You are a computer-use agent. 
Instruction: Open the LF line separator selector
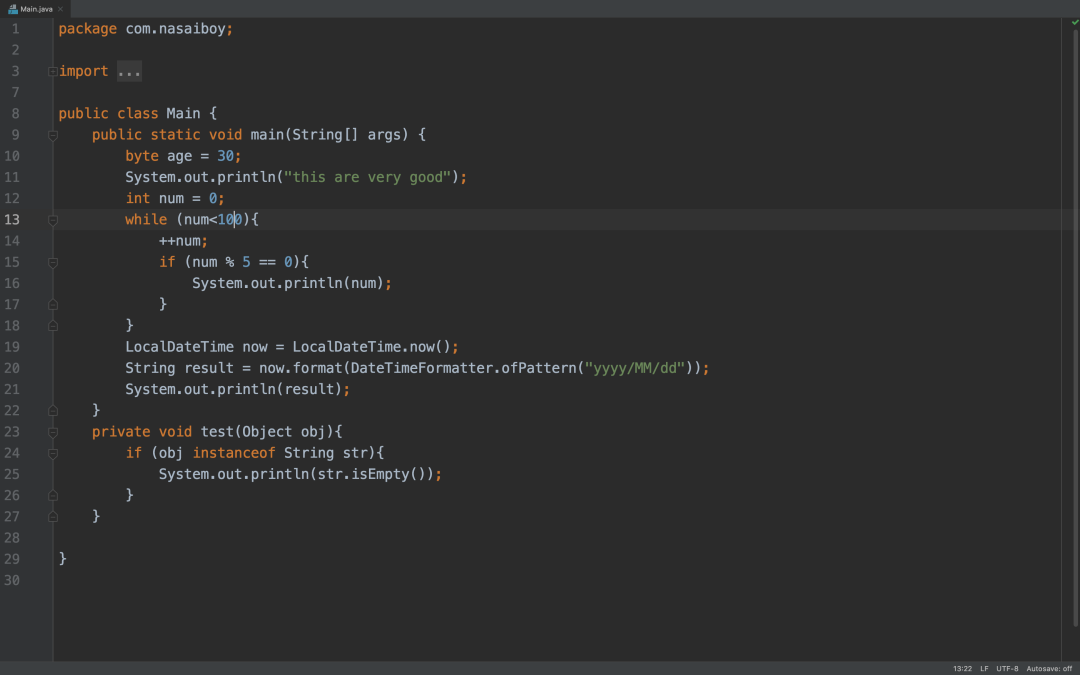[984, 668]
